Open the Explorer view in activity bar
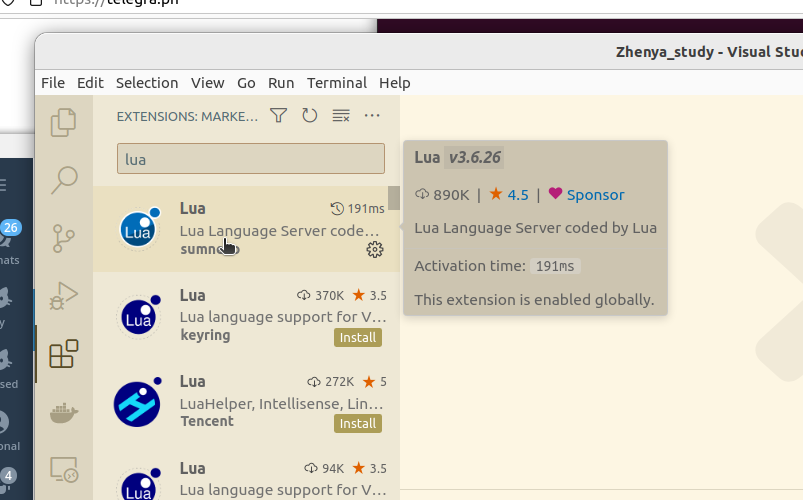This screenshot has width=803, height=500. coord(64,122)
